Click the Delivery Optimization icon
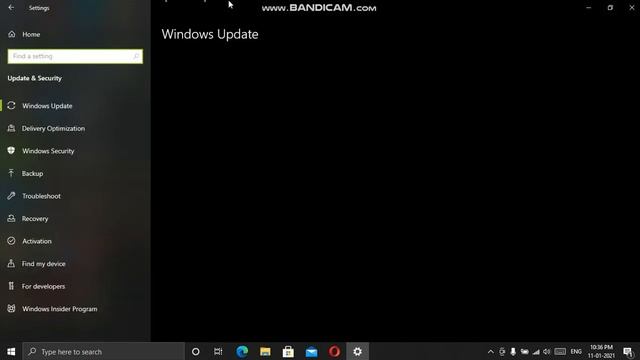The image size is (640, 360). click(x=11, y=128)
